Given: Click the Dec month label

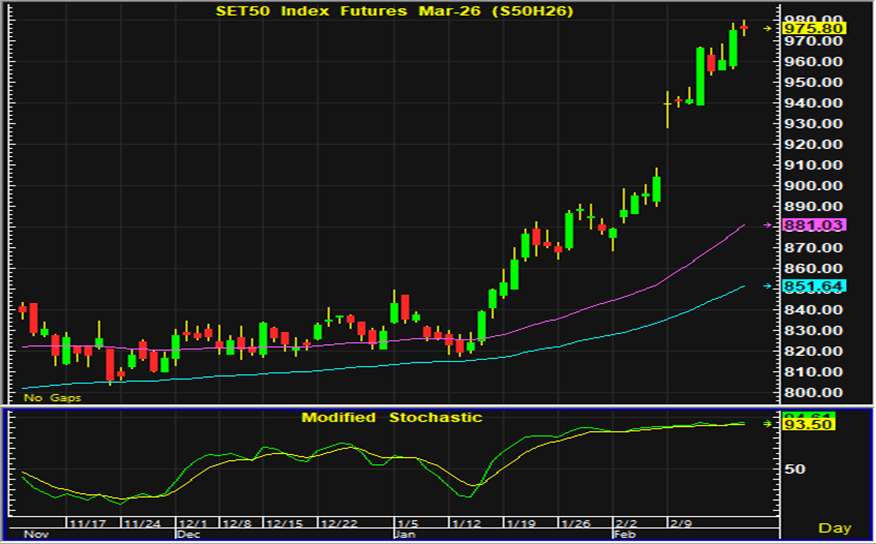Looking at the screenshot, I should point(190,536).
